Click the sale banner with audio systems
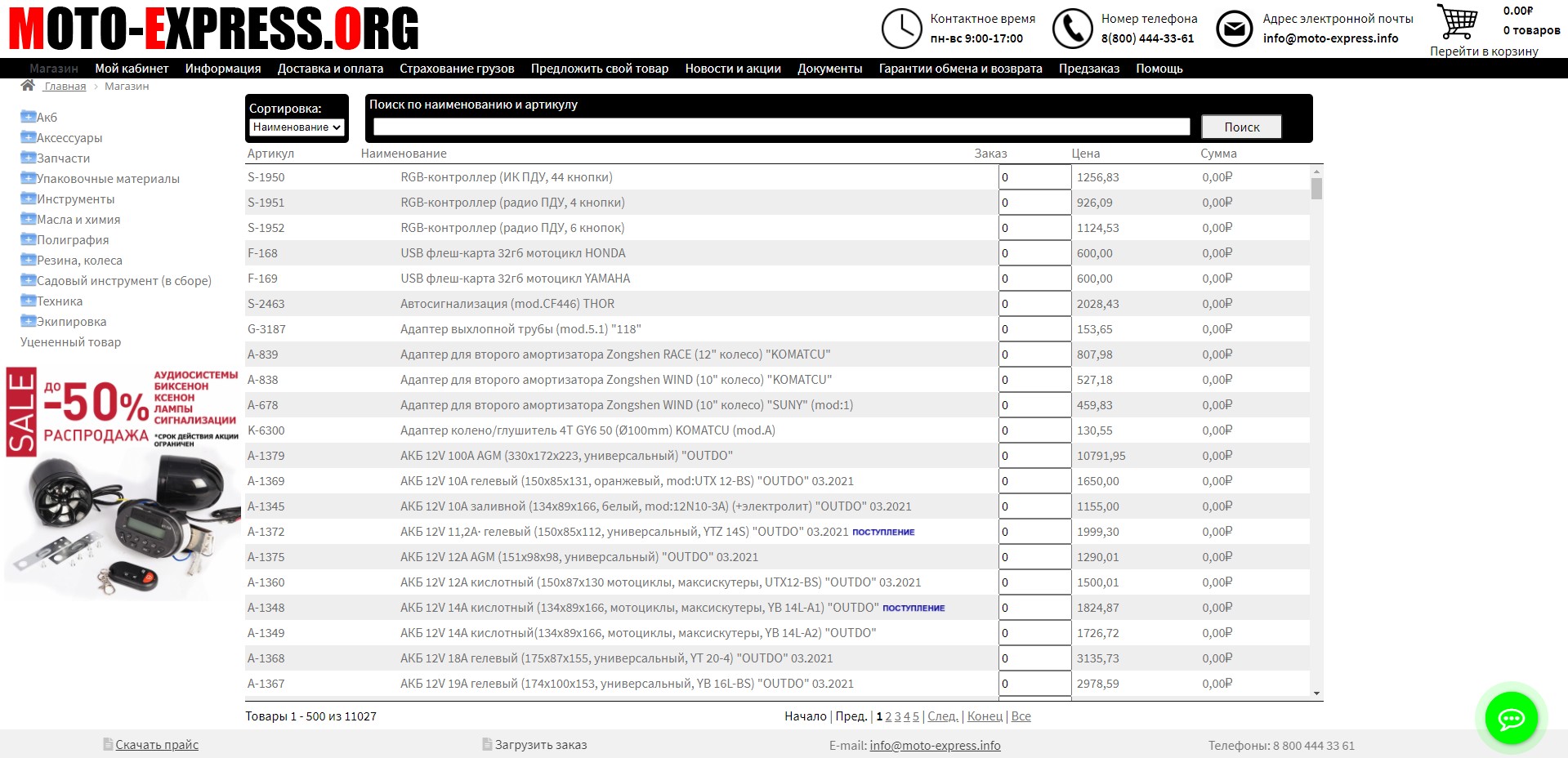 [x=122, y=484]
